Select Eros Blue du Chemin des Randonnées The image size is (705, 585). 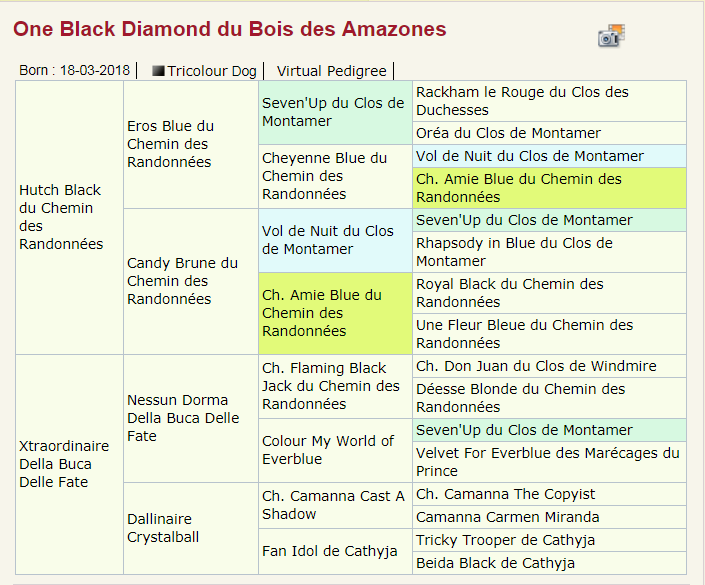(170, 144)
